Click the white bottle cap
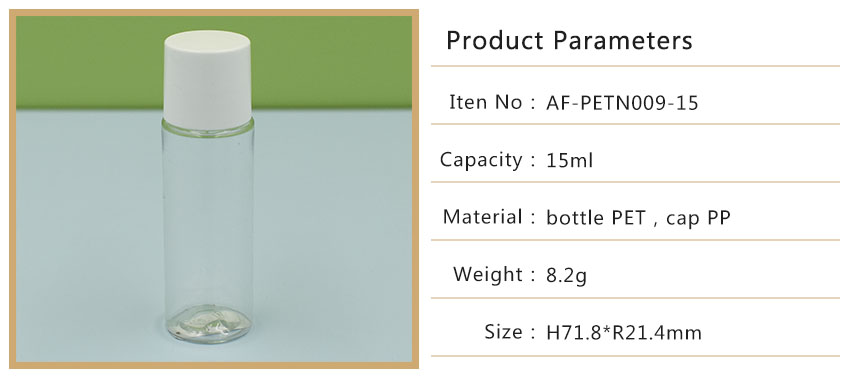 208,80
